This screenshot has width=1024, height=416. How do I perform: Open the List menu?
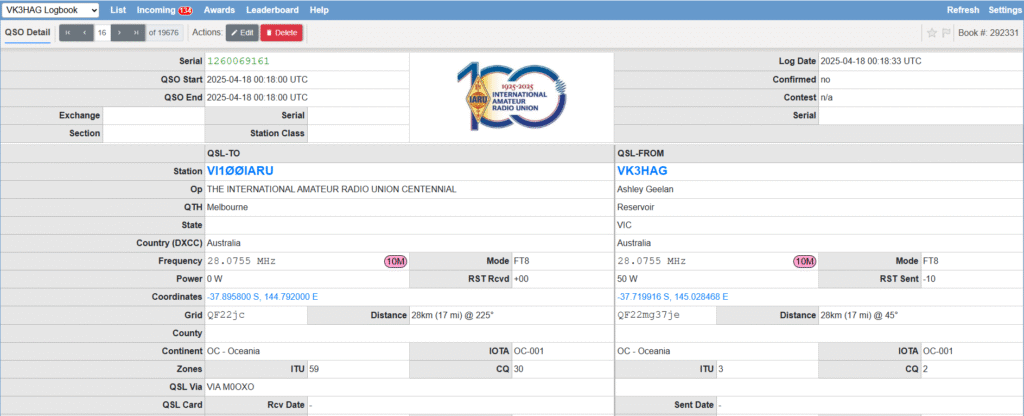tap(118, 10)
